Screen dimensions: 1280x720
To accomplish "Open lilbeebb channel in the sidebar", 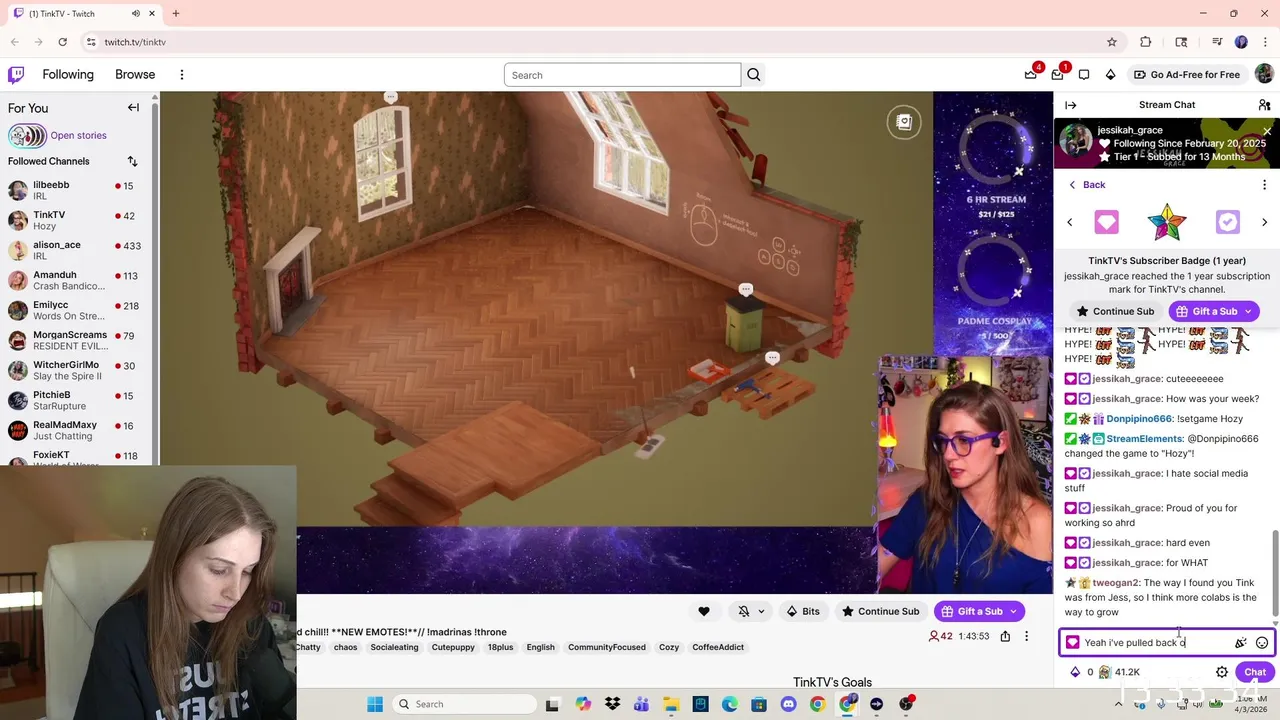I will pos(77,190).
